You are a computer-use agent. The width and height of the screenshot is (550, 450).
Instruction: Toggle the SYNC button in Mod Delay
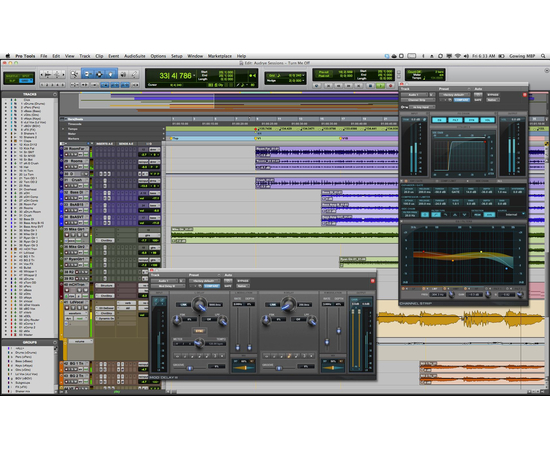pos(200,331)
